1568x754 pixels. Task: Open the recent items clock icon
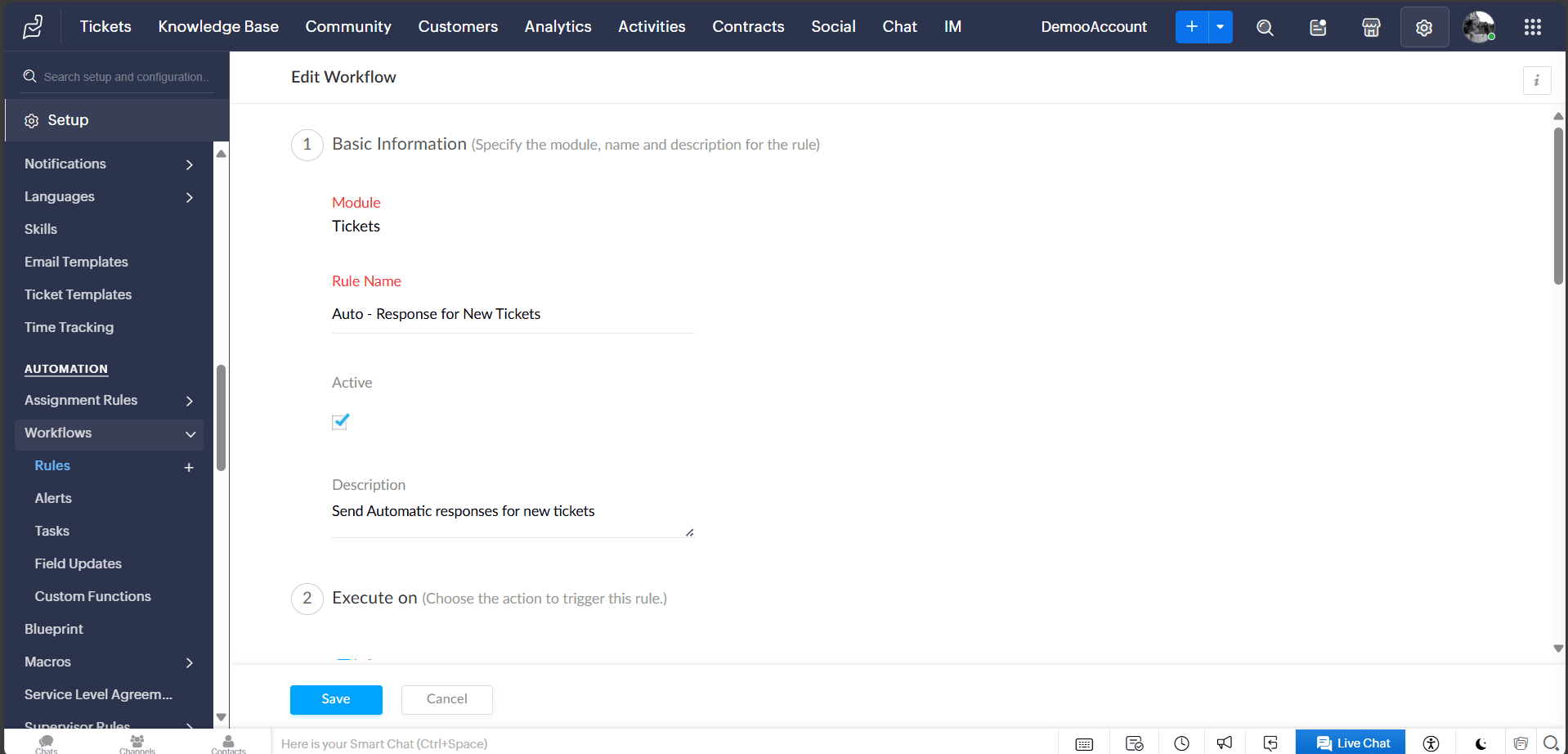[x=1181, y=743]
